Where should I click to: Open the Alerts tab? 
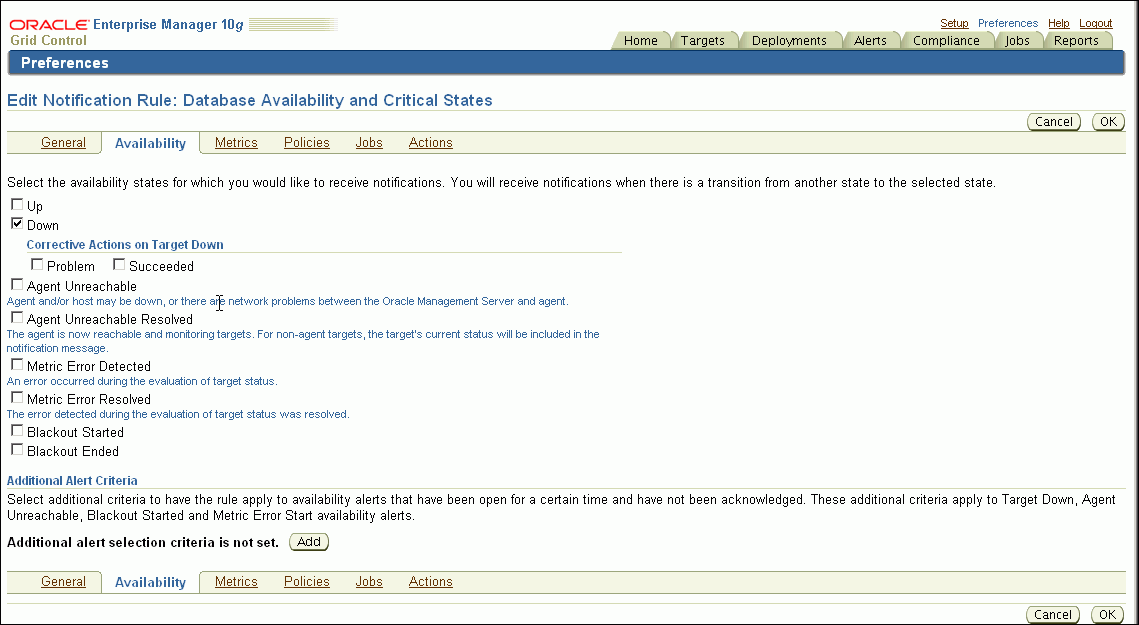pos(870,41)
